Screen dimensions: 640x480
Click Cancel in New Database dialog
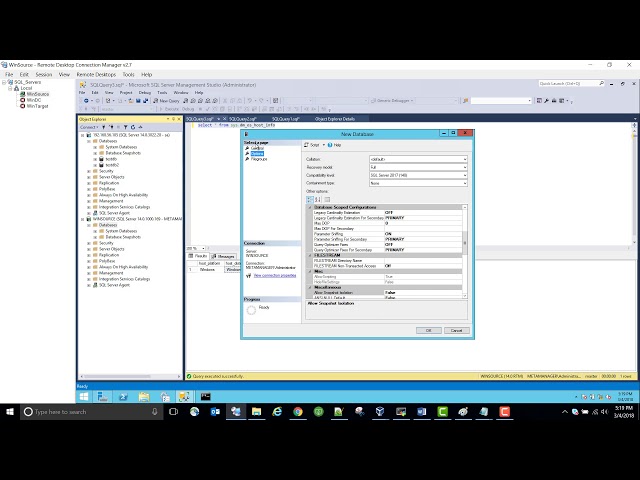pos(457,331)
